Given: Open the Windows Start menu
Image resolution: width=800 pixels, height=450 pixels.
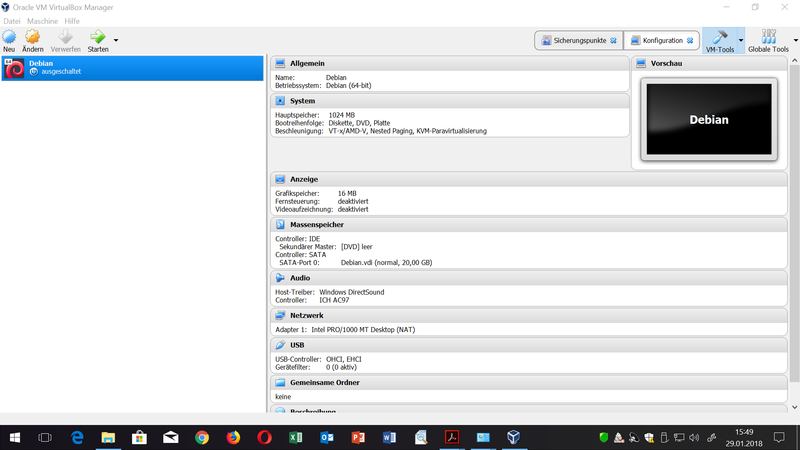Looking at the screenshot, I should pos(15,437).
